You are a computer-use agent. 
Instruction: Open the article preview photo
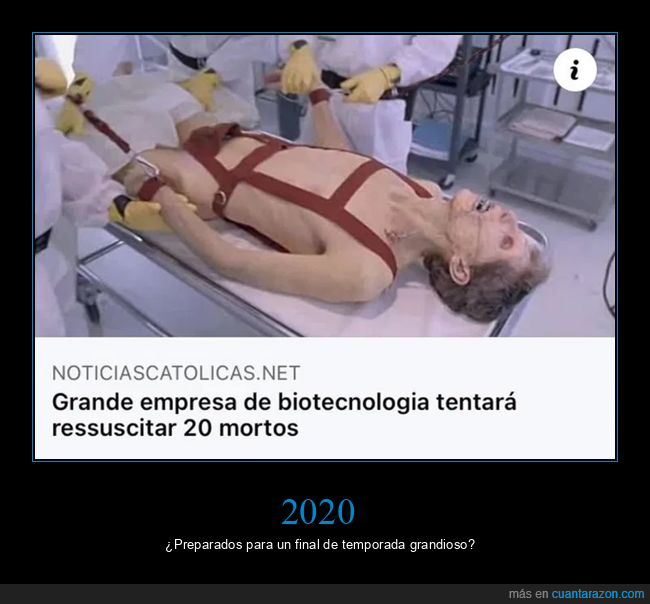point(325,186)
